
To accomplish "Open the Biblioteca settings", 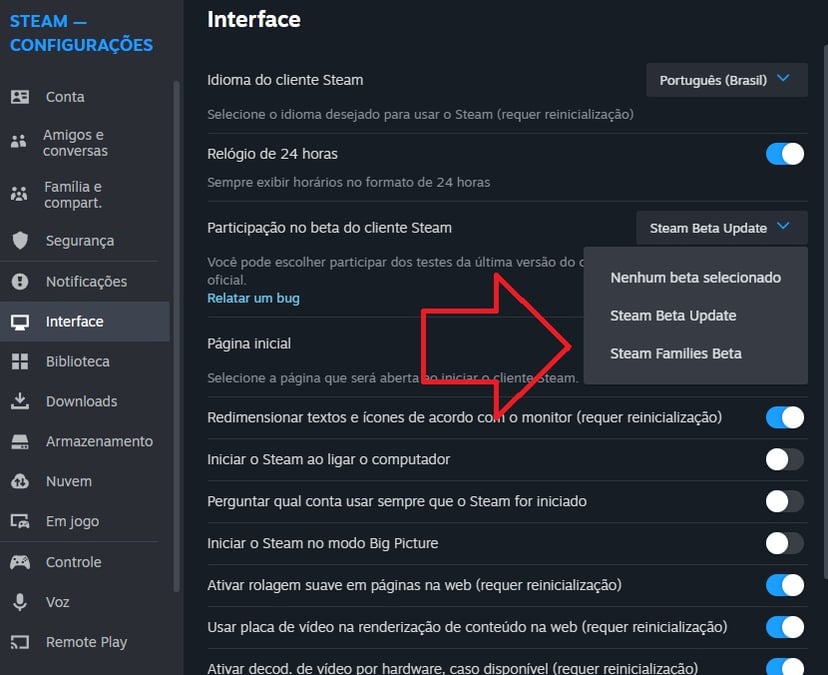I will coord(84,362).
